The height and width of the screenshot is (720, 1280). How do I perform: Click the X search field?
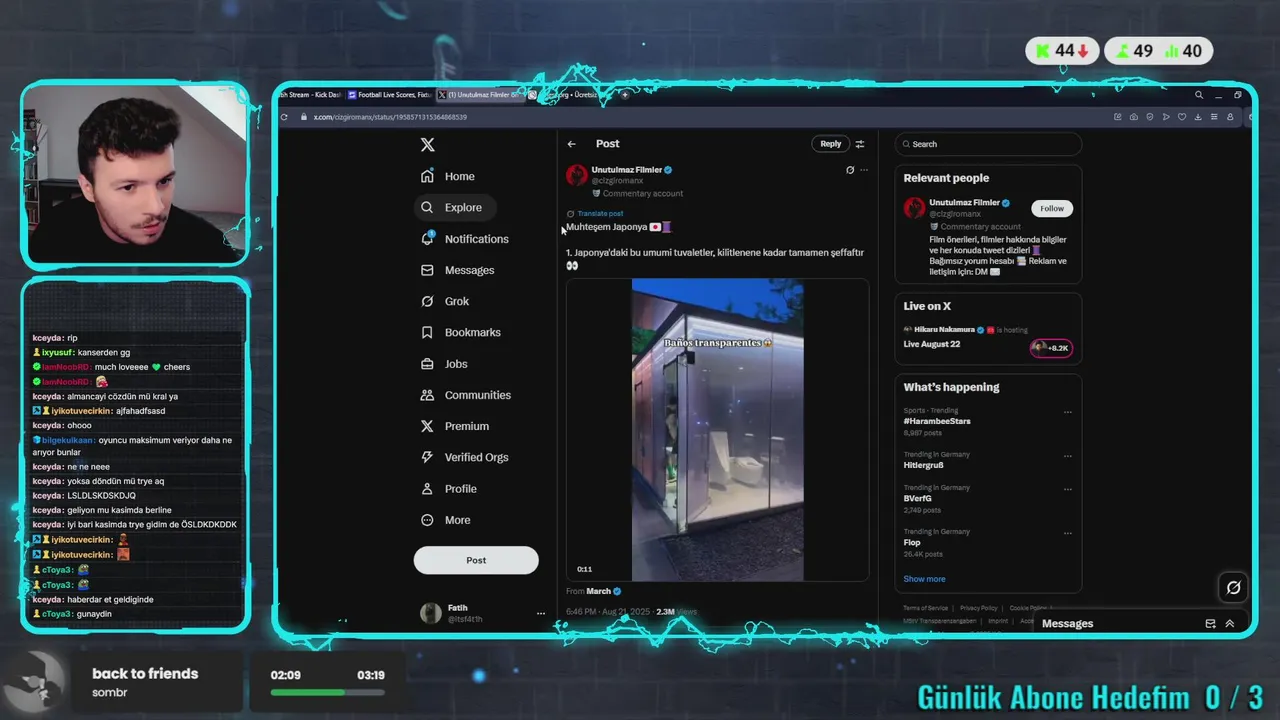988,144
